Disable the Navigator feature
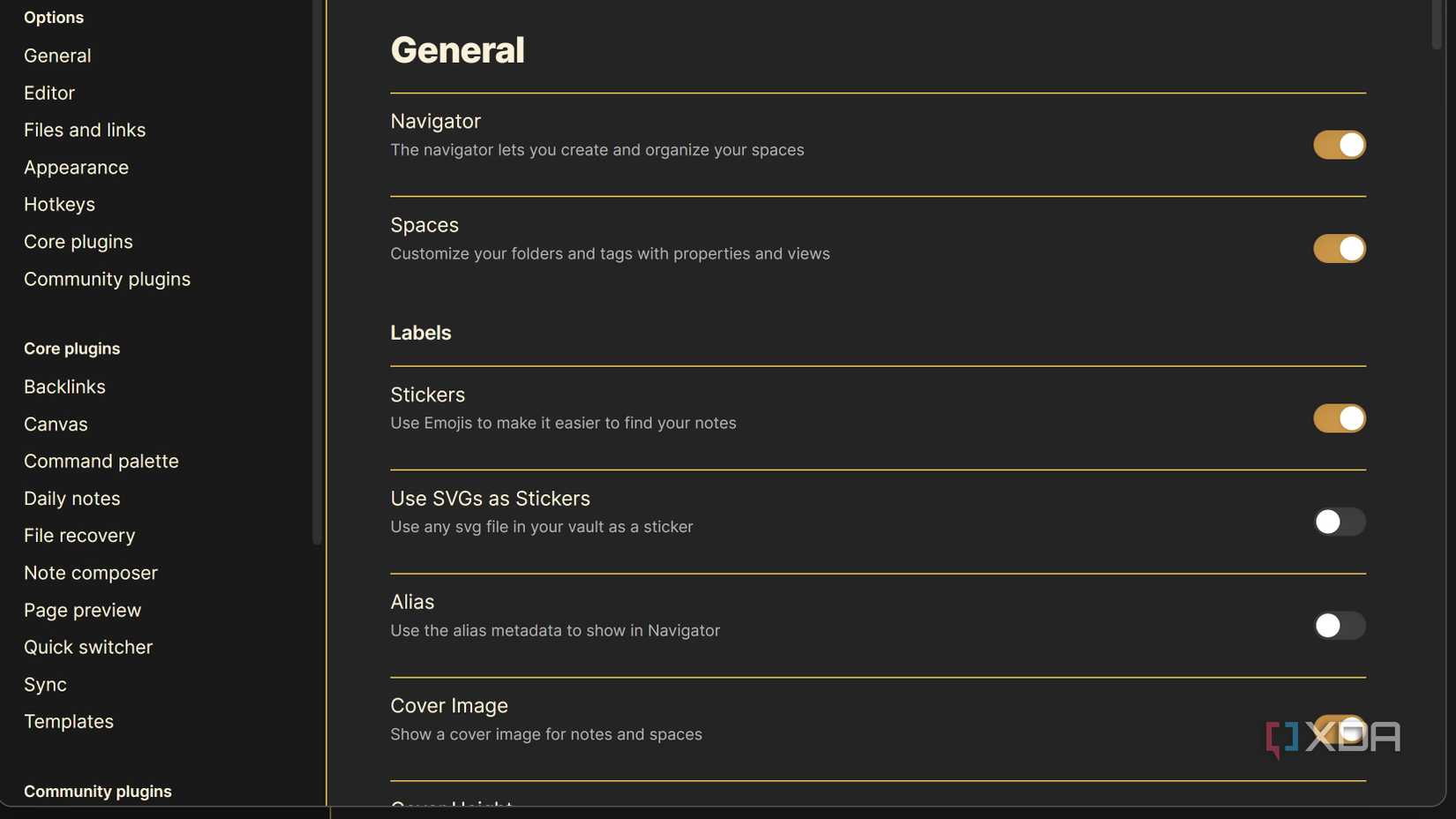This screenshot has height=819, width=1456. [1339, 144]
